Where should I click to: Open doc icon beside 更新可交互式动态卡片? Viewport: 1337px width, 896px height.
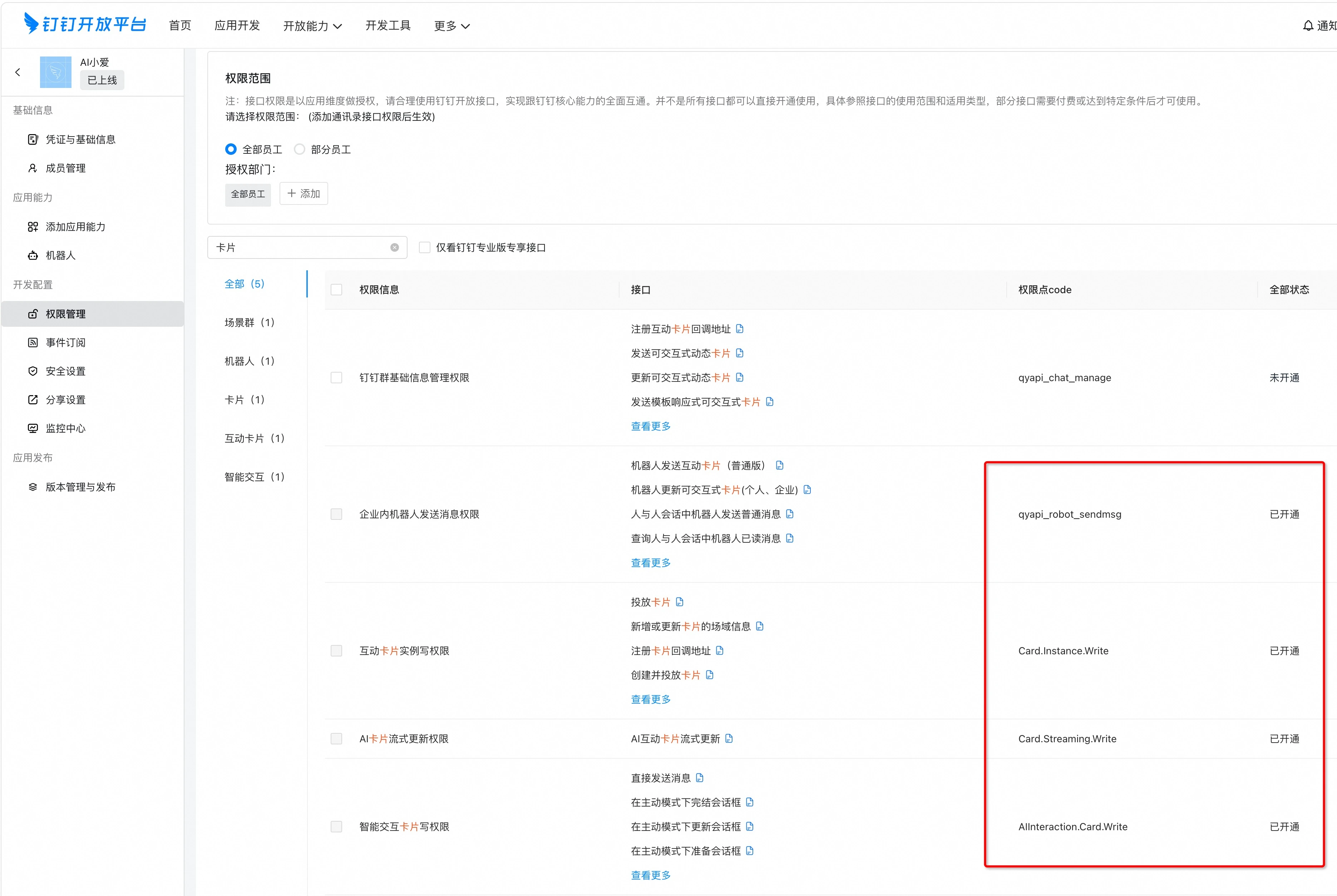click(x=739, y=377)
